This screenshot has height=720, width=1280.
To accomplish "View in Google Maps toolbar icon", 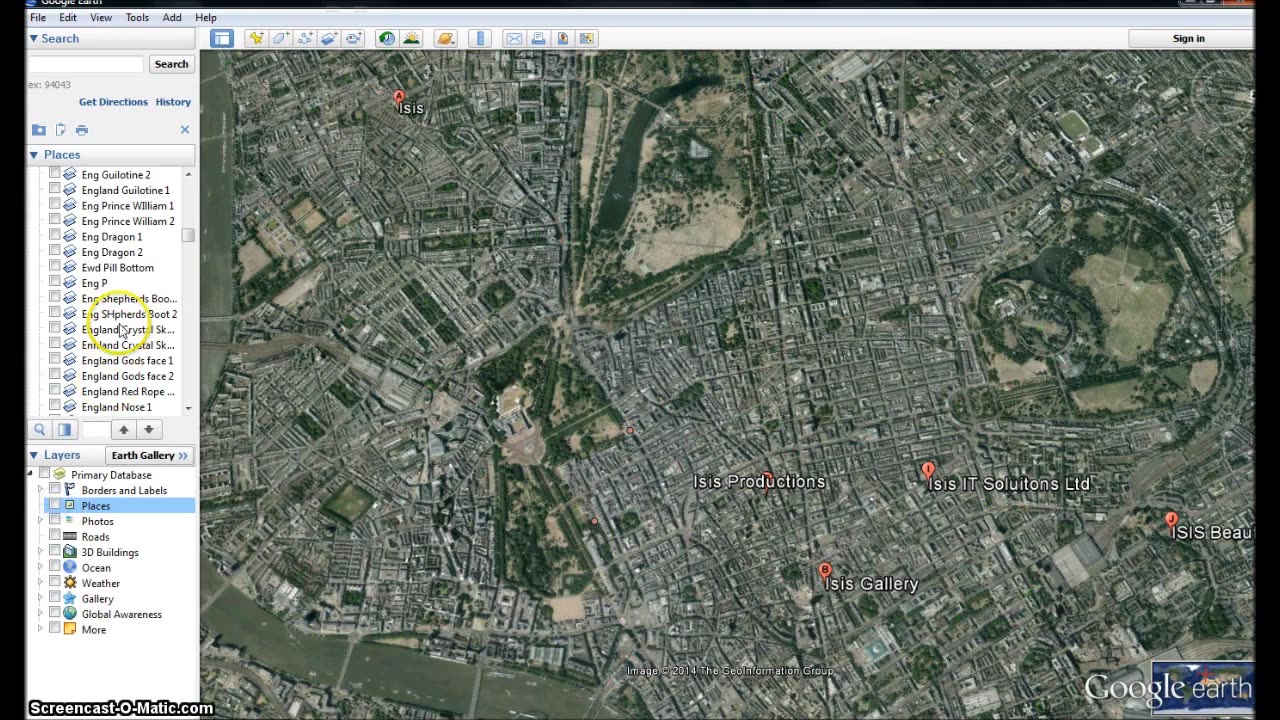I will click(587, 38).
